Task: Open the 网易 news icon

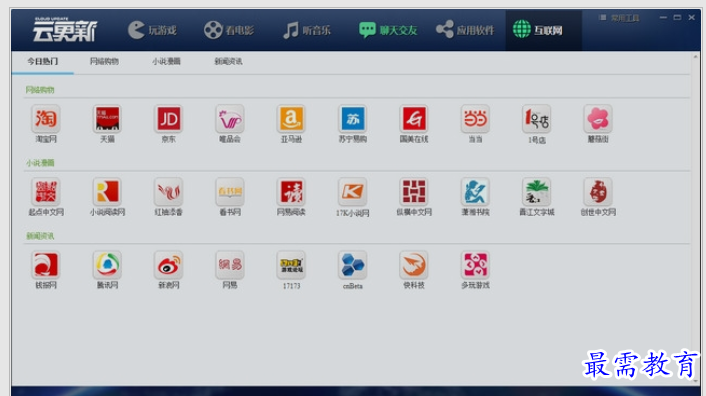Action: pyautogui.click(x=230, y=265)
